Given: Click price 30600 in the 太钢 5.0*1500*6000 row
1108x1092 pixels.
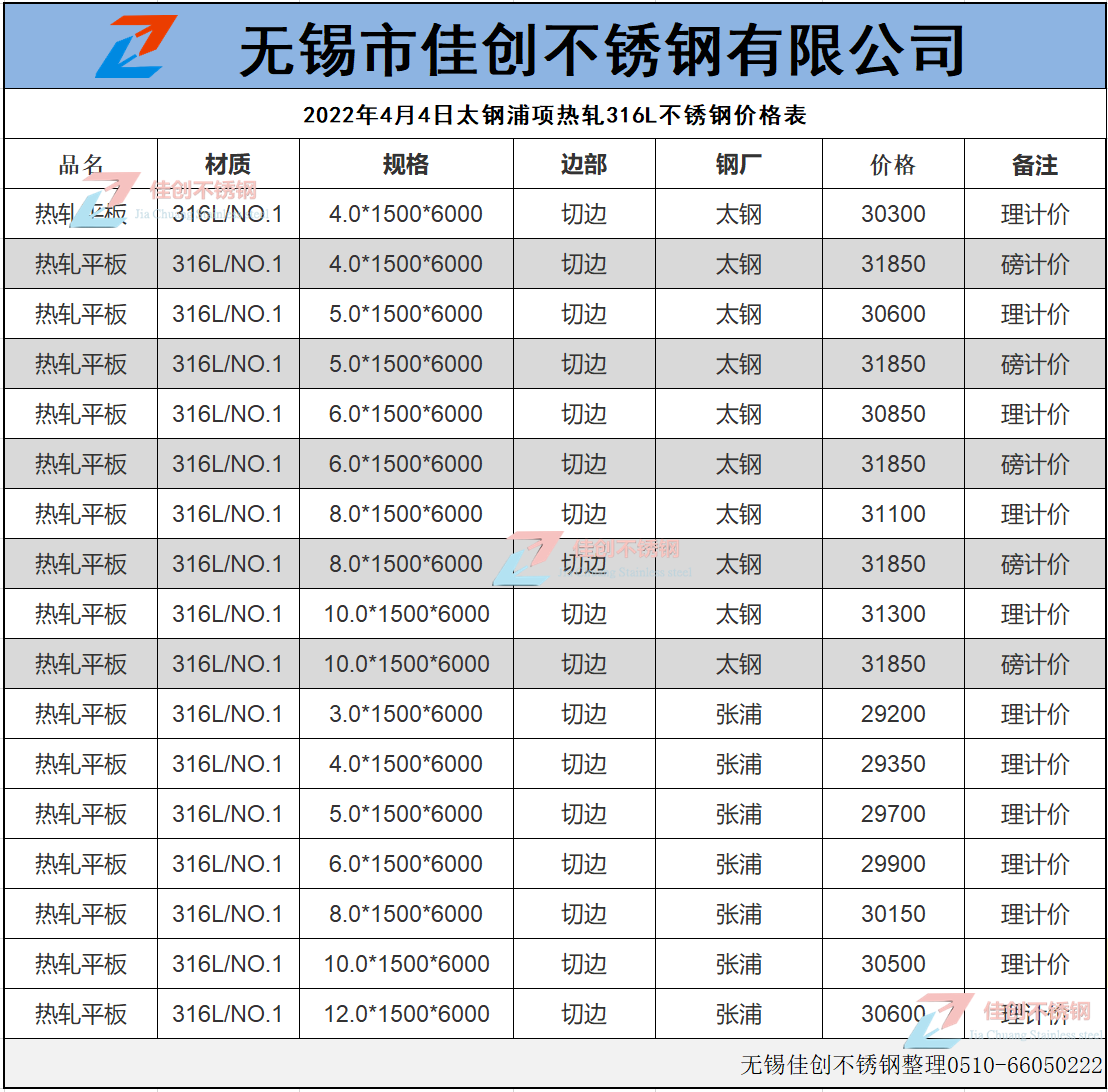Looking at the screenshot, I should coord(893,314).
